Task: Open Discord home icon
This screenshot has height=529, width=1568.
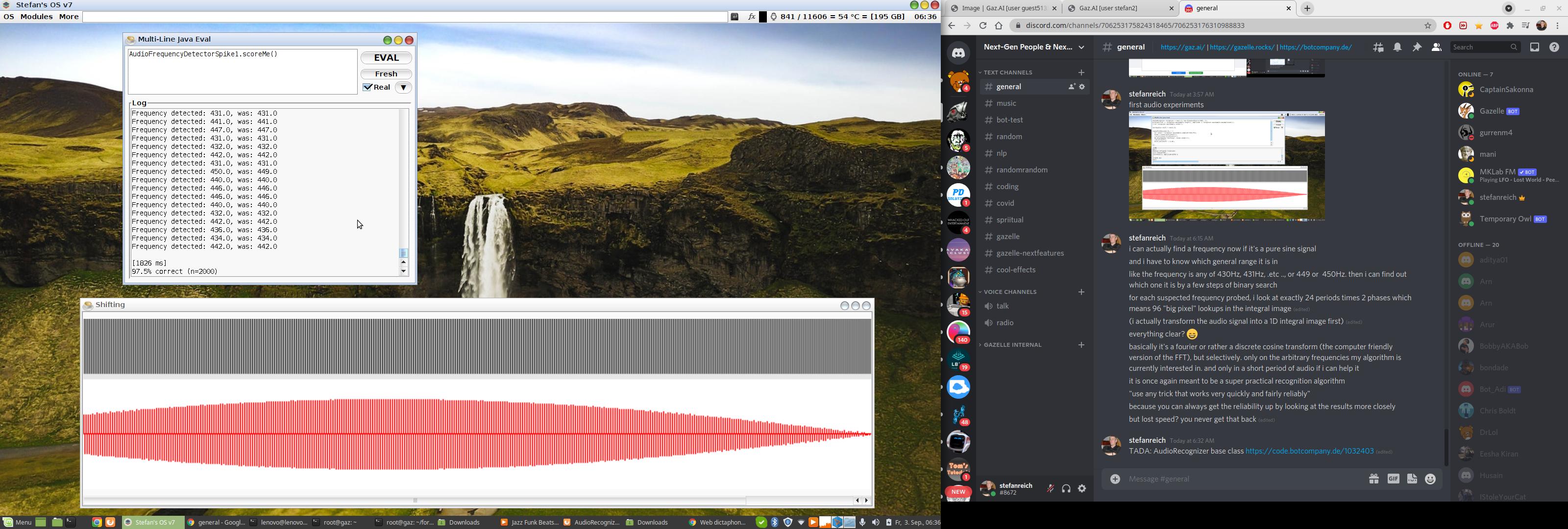Action: pos(958,53)
